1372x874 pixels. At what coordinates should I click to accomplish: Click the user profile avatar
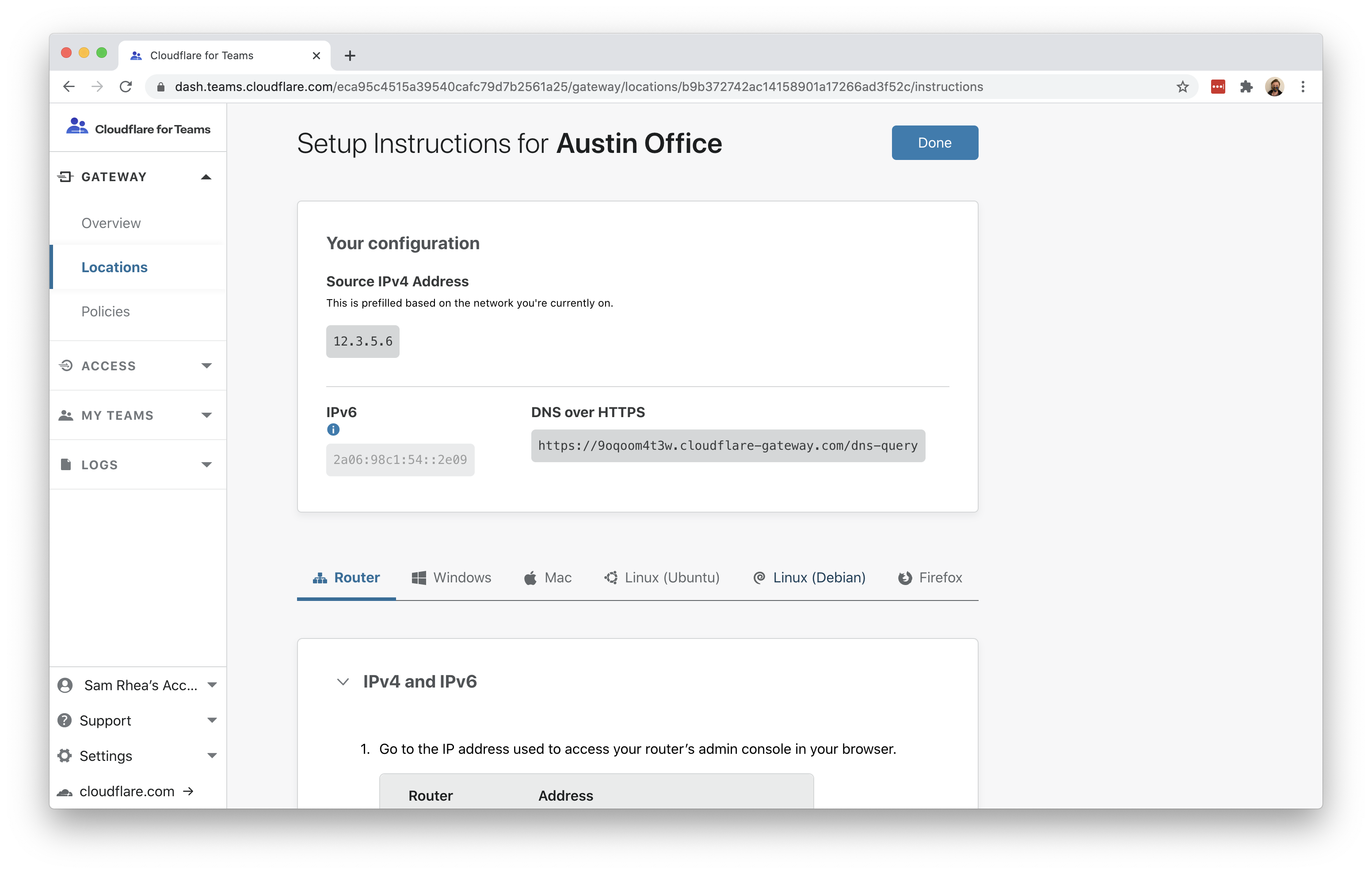[1274, 87]
